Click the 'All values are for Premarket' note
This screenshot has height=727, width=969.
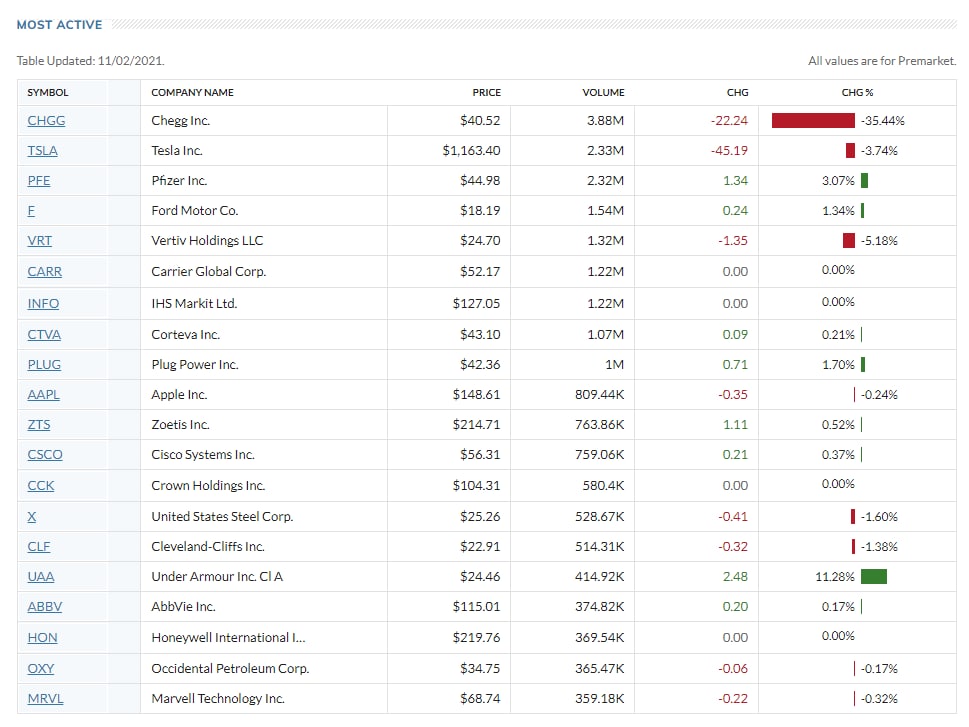(x=882, y=61)
